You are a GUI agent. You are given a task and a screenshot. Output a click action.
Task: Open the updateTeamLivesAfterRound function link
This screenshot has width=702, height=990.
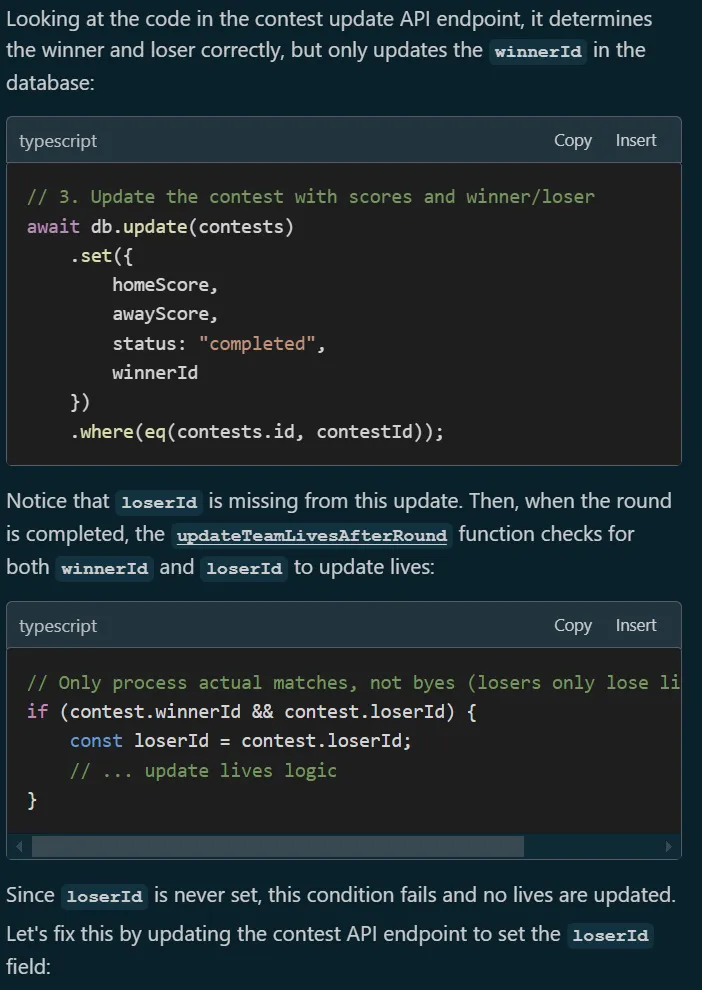click(311, 536)
